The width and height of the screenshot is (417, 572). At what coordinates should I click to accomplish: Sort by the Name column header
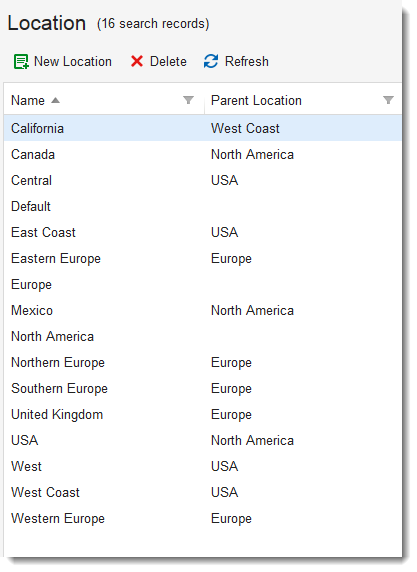(28, 100)
